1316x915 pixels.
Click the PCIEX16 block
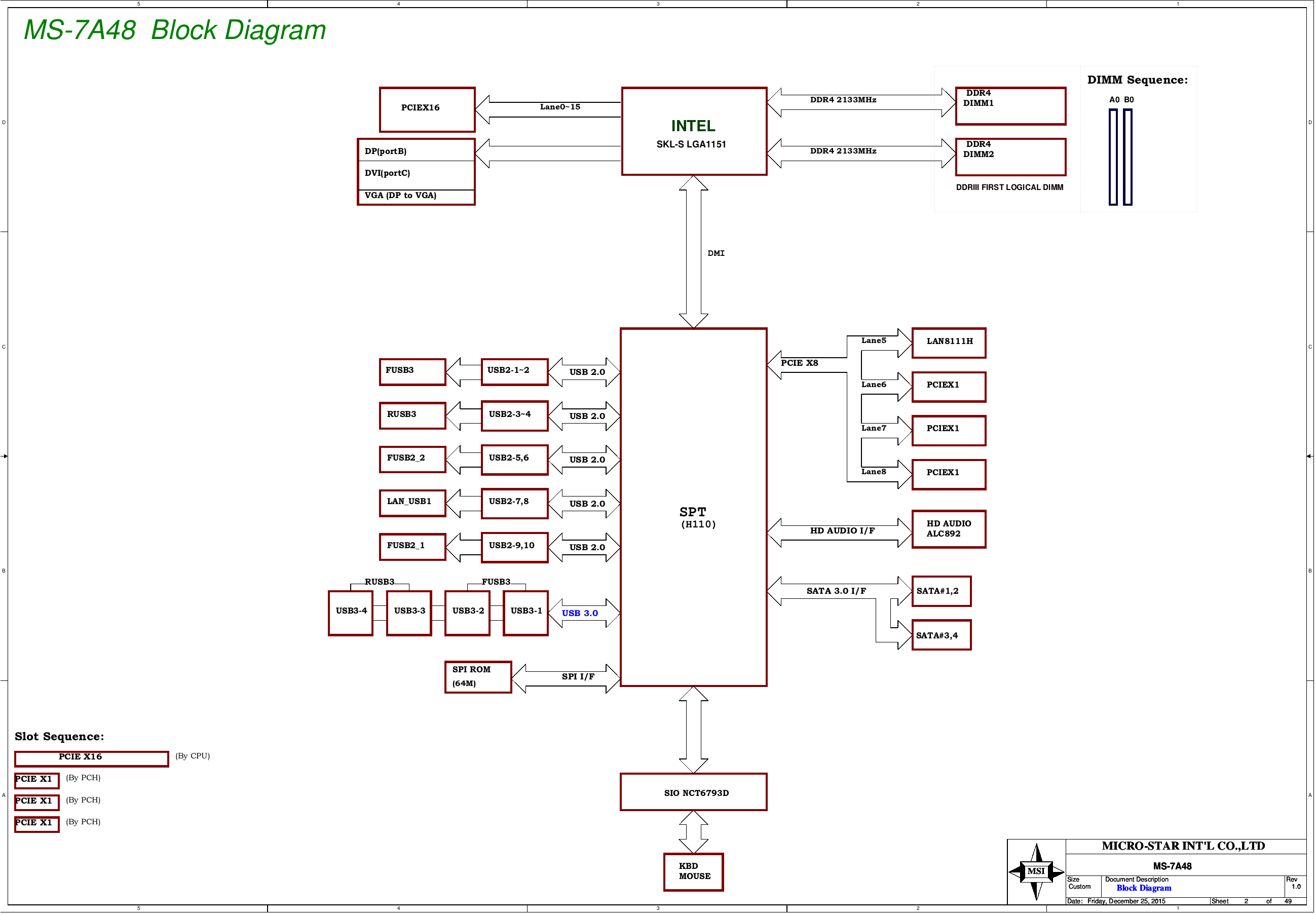pos(427,109)
